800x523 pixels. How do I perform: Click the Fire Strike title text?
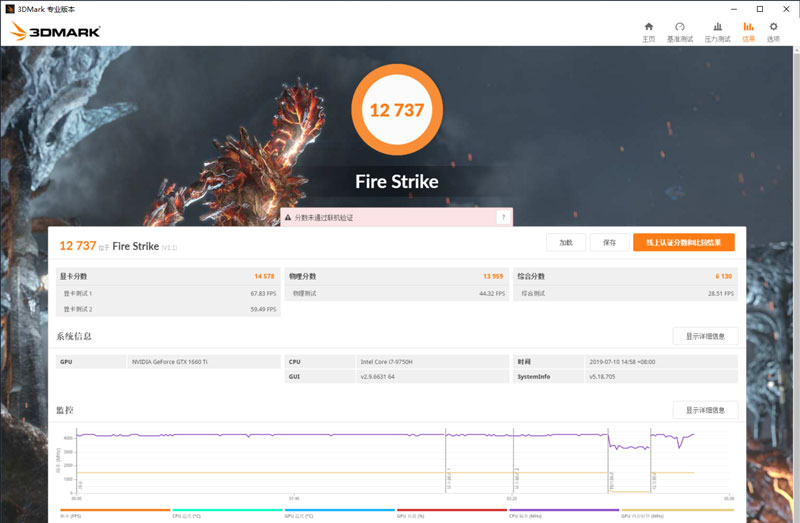tap(397, 182)
